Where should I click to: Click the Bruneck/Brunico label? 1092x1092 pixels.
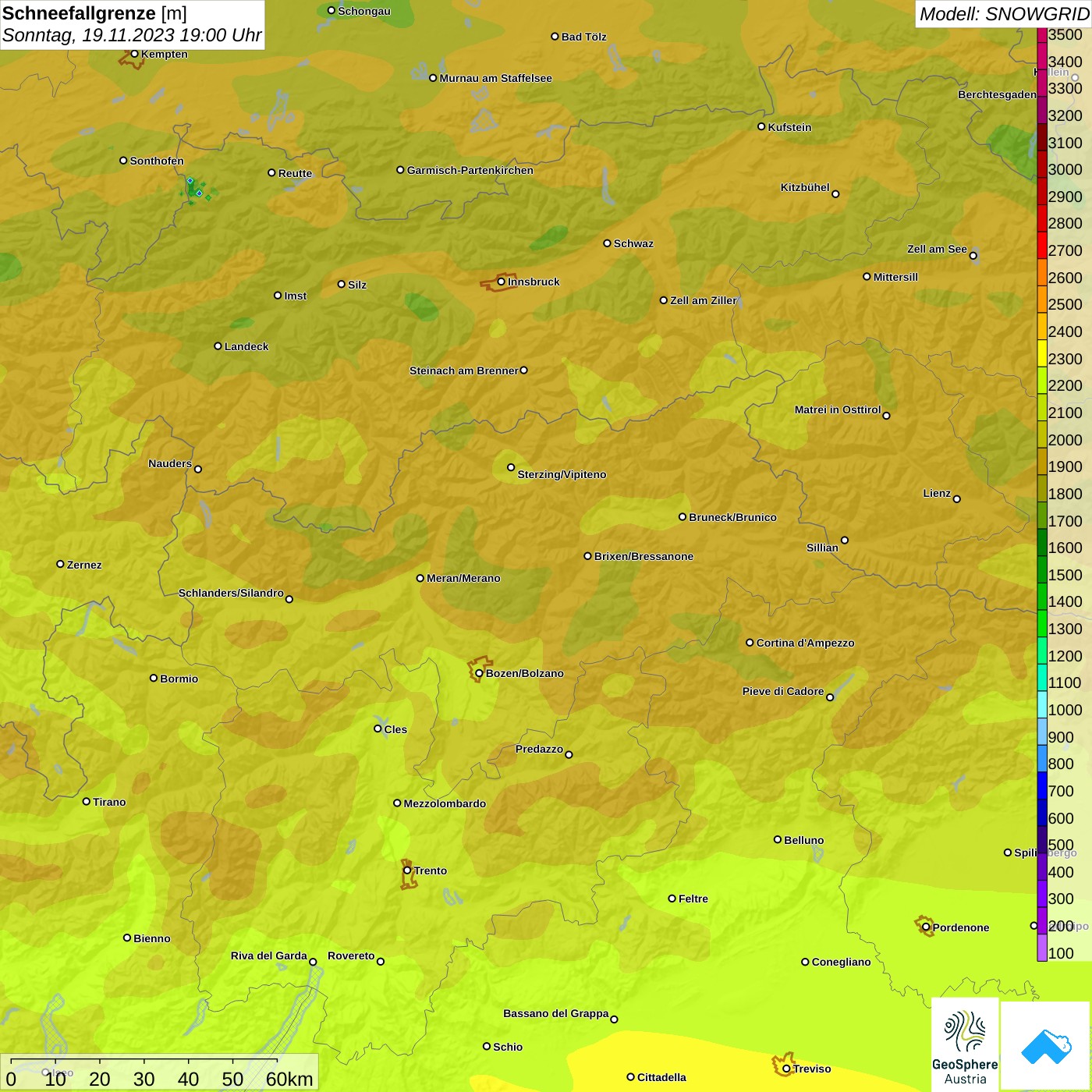pyautogui.click(x=732, y=517)
